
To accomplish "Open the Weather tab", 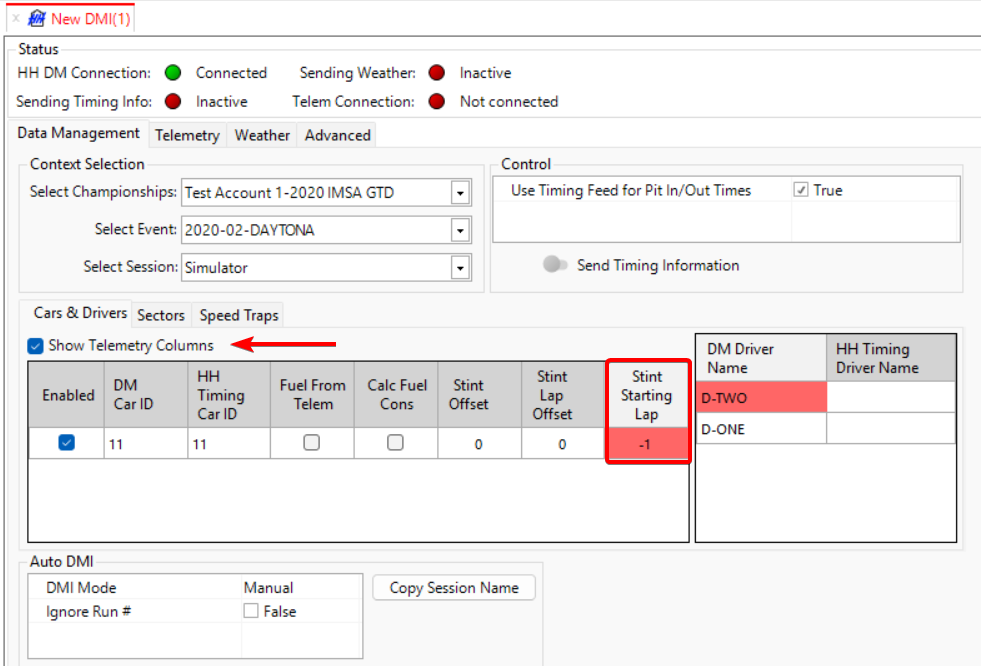I will [262, 135].
